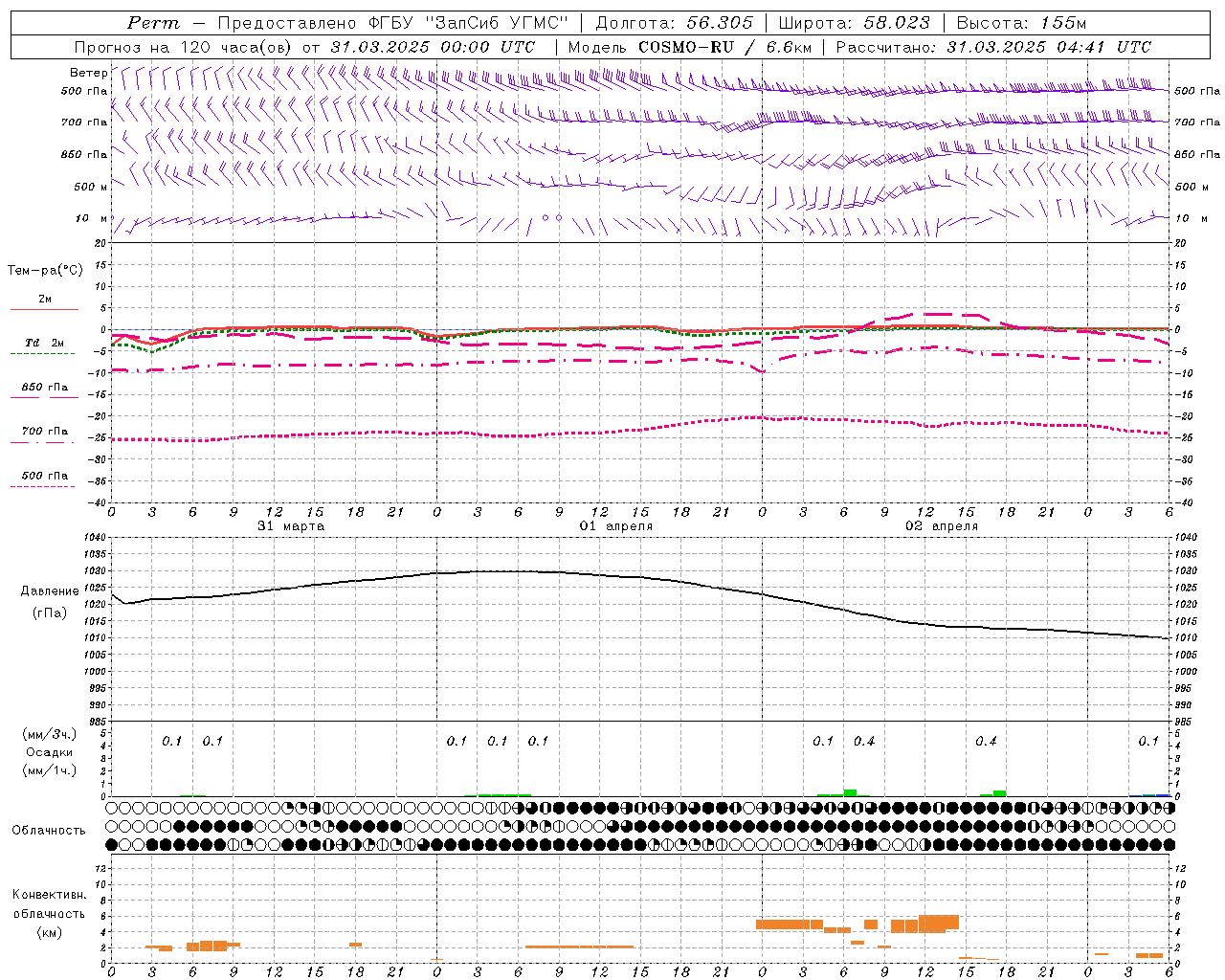Click the "Тем-ра(°C)" temperature panel label
This screenshot has width=1225, height=980.
click(45, 271)
